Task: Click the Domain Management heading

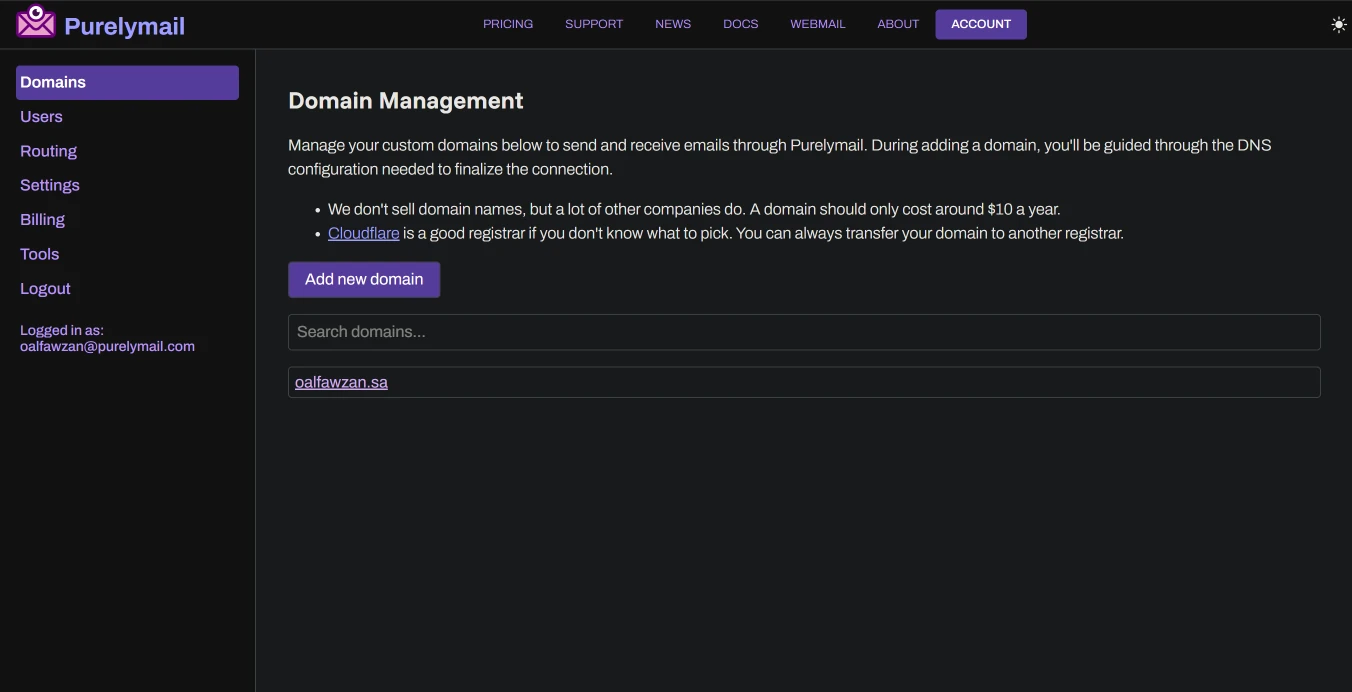Action: [x=406, y=100]
